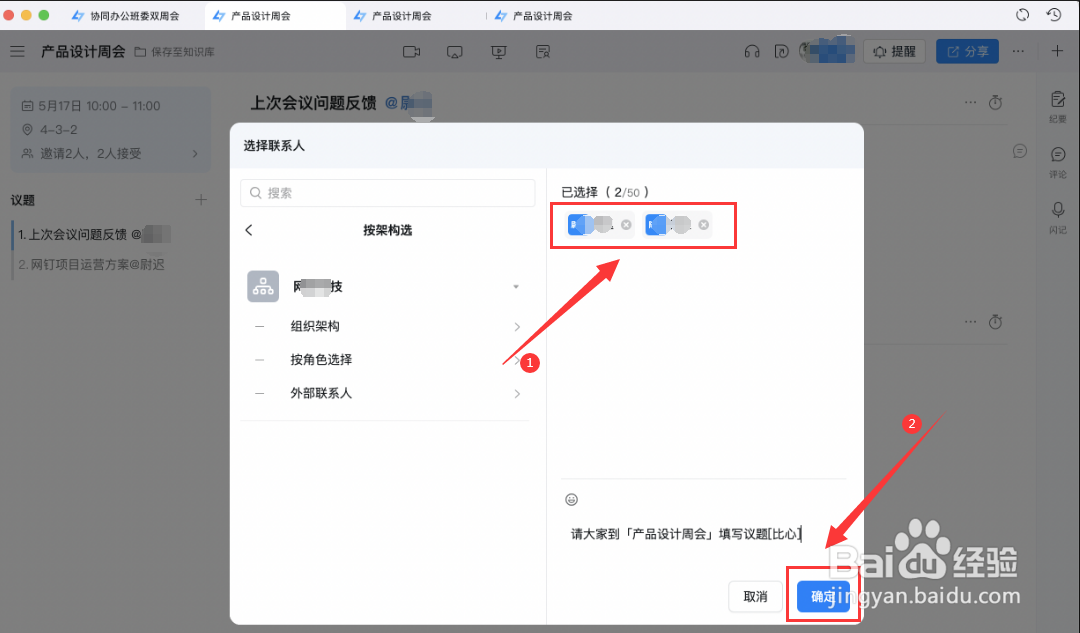The image size is (1080, 633).
Task: Switch to 协同办公班委双周会 tab
Action: [x=127, y=15]
